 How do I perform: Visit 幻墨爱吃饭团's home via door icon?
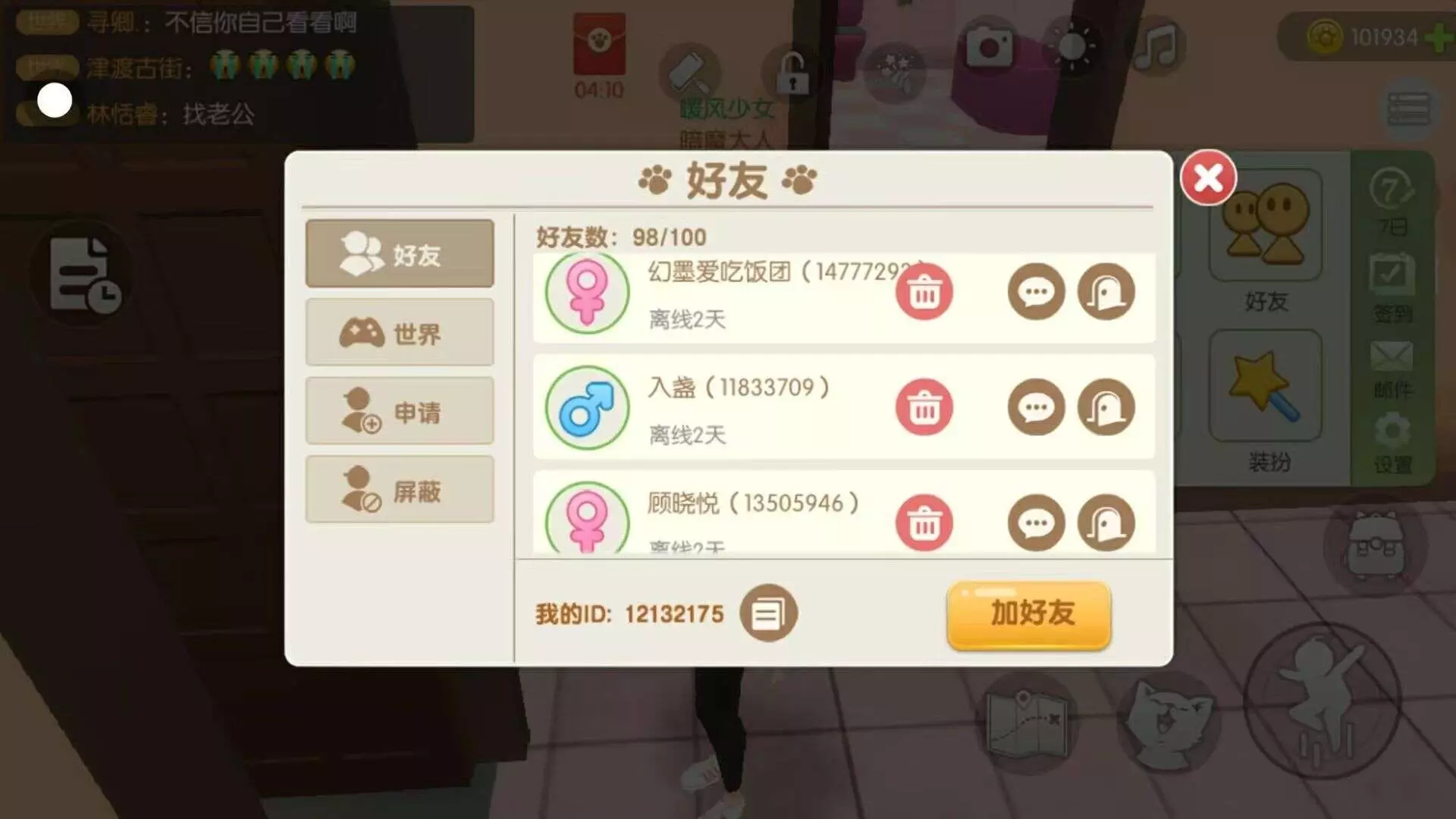[1106, 291]
